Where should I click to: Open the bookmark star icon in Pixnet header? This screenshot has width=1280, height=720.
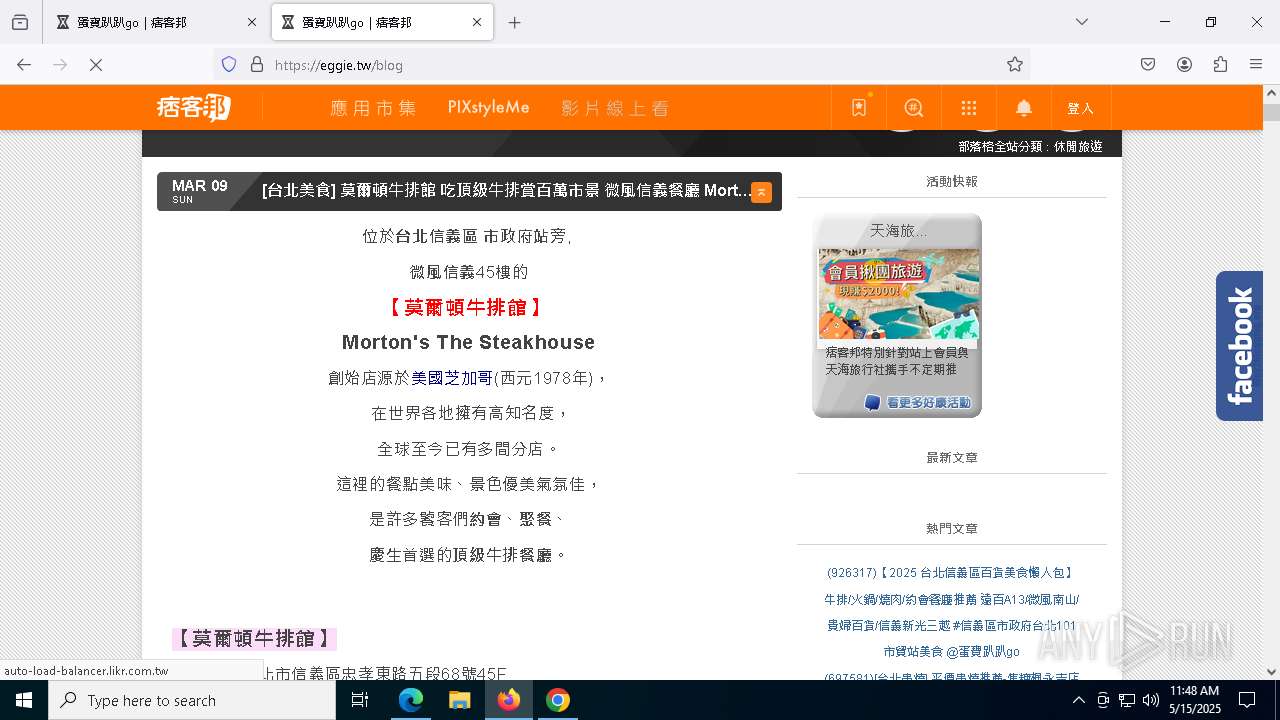(859, 108)
